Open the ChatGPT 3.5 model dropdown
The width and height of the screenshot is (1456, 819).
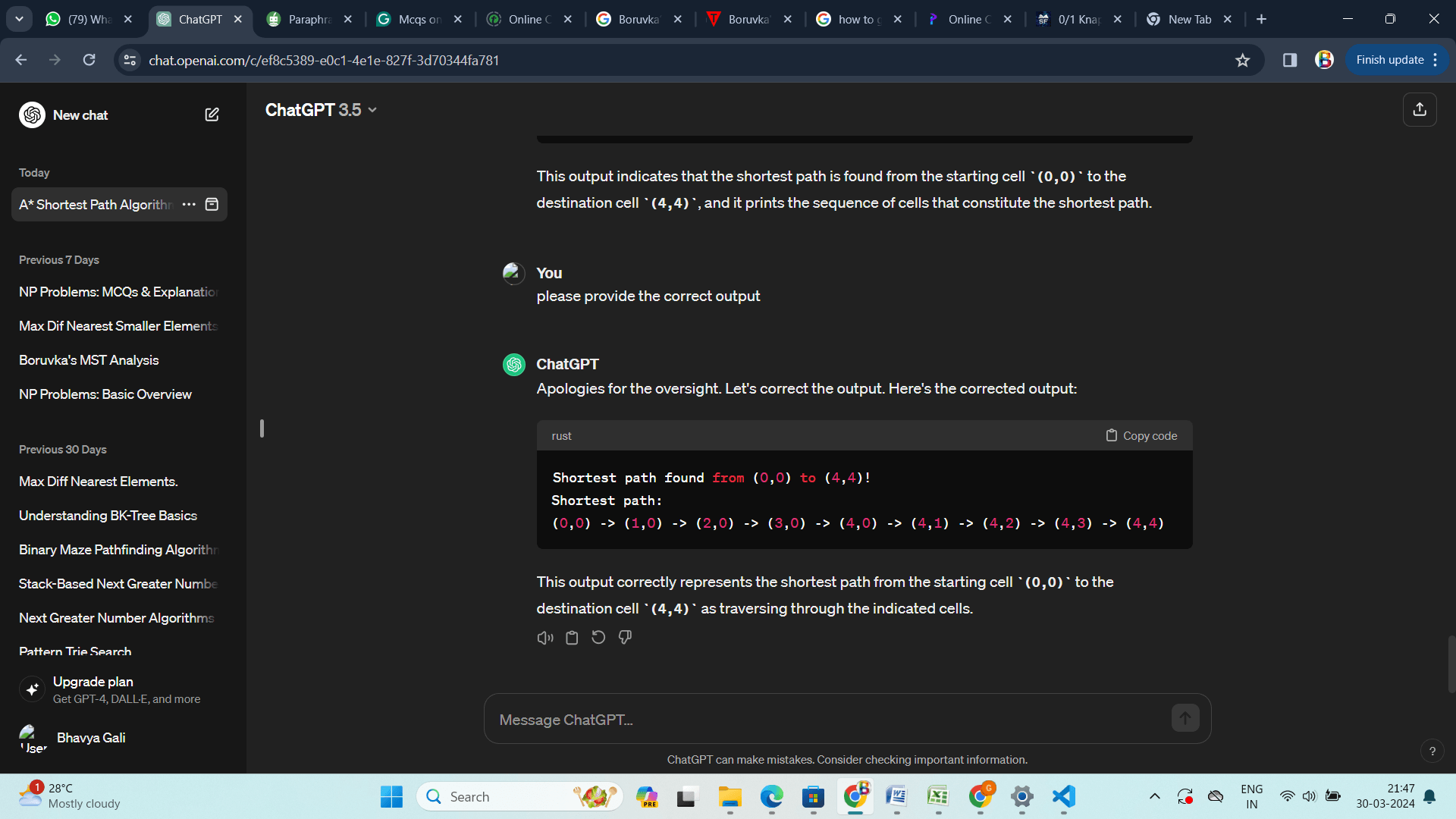(x=321, y=110)
